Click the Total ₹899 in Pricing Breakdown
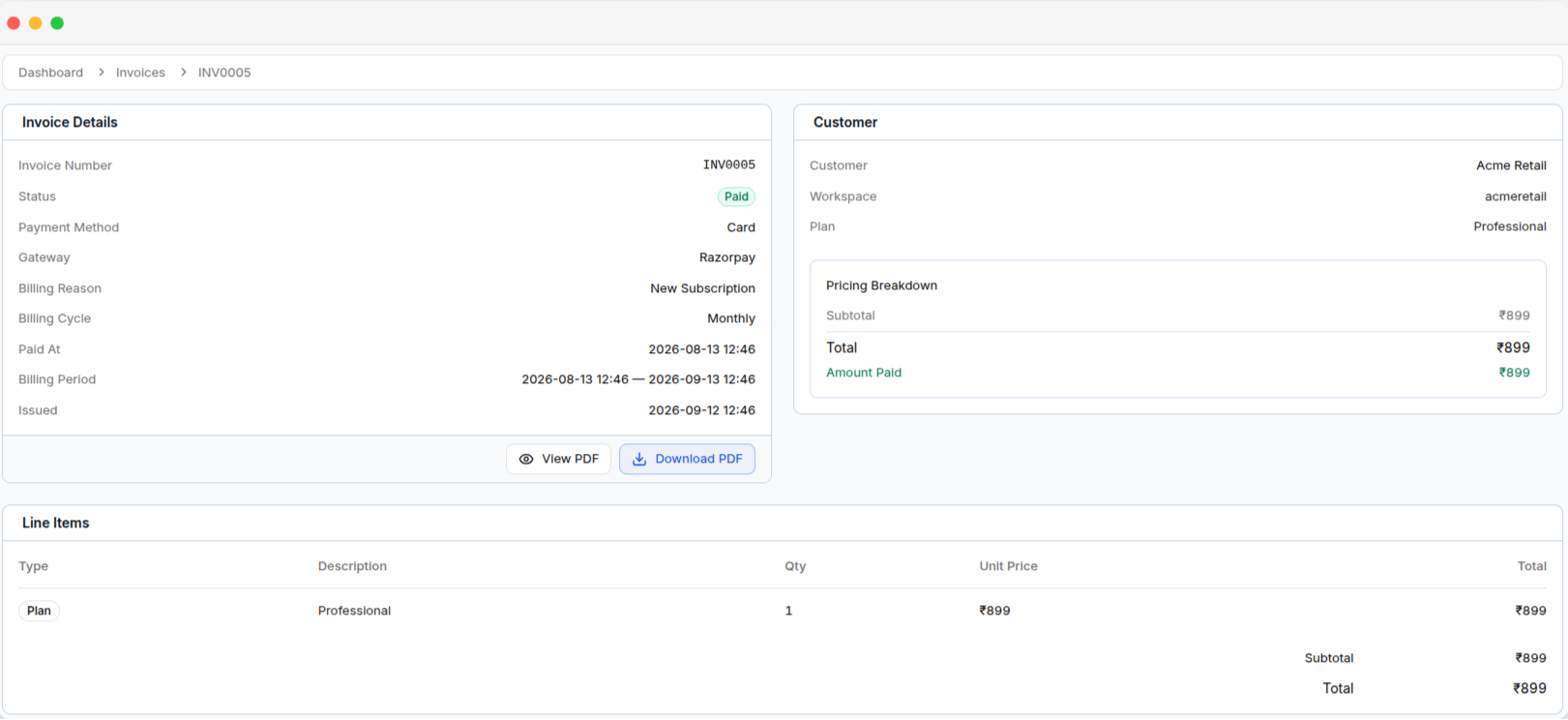 tap(1513, 347)
